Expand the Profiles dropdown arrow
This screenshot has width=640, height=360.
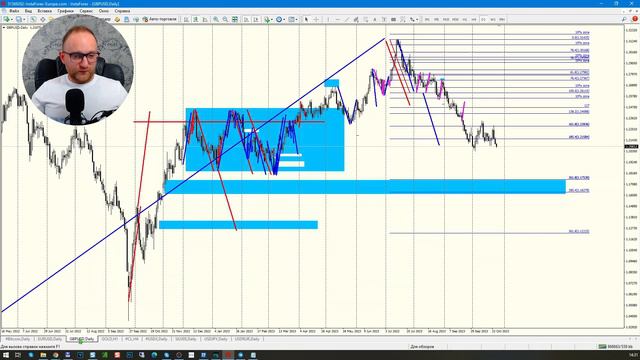tap(24, 19)
